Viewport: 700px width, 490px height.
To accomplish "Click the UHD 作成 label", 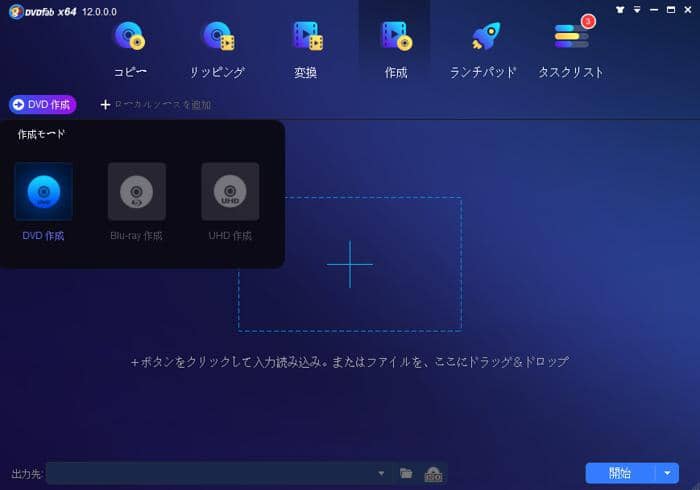I will coord(230,236).
